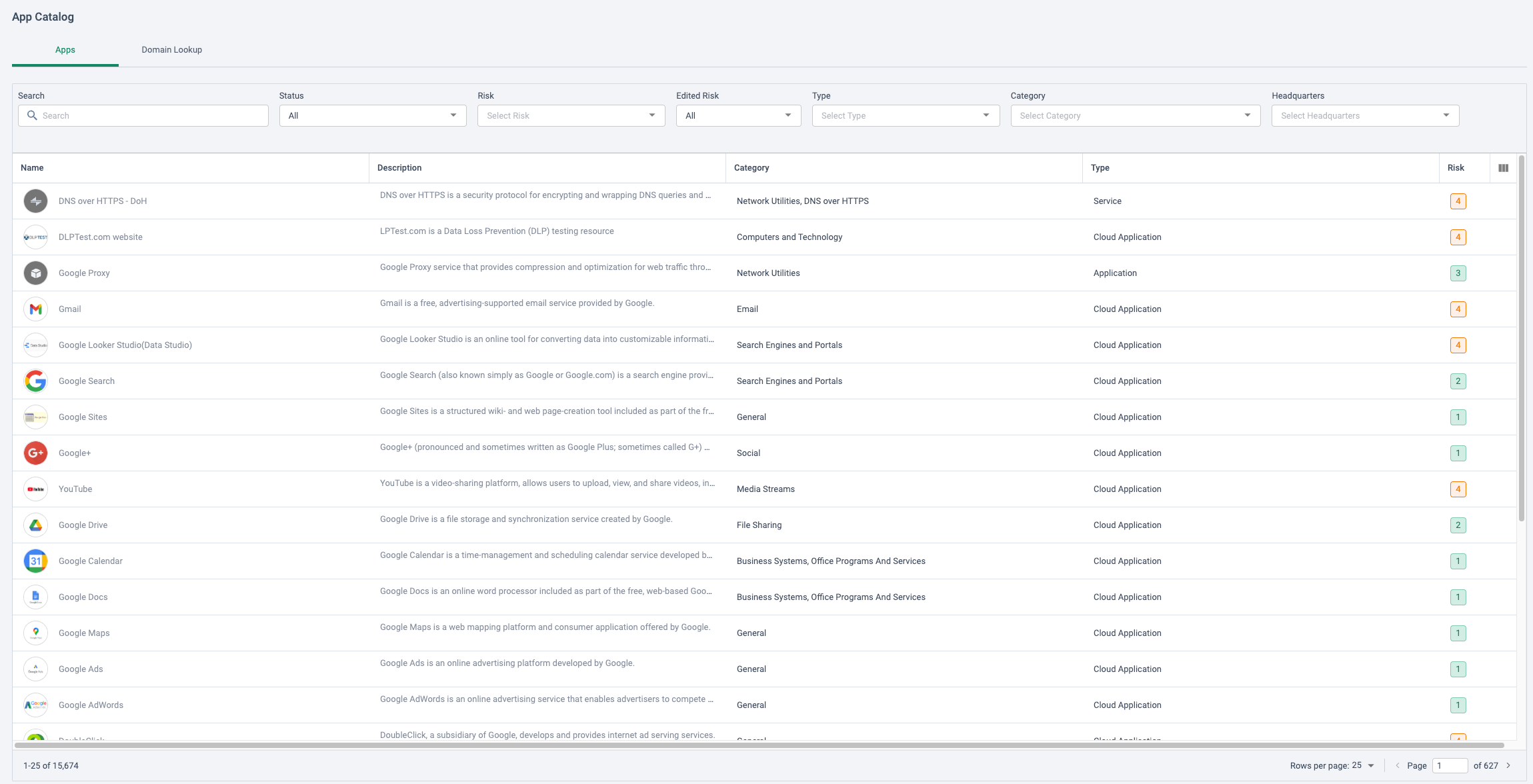Click the Search input field
This screenshot has width=1533, height=784.
pyautogui.click(x=143, y=115)
